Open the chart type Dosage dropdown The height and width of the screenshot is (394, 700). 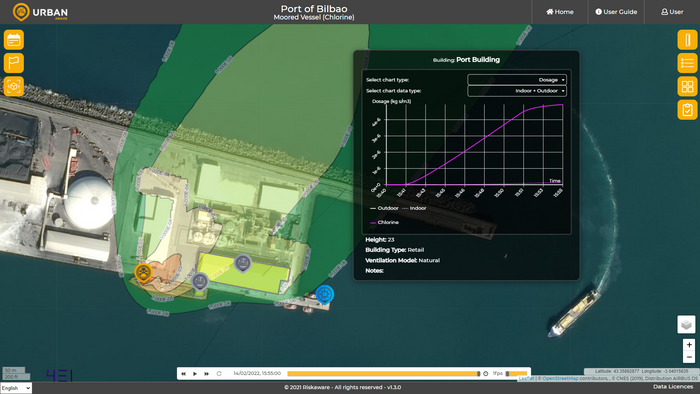(517, 80)
